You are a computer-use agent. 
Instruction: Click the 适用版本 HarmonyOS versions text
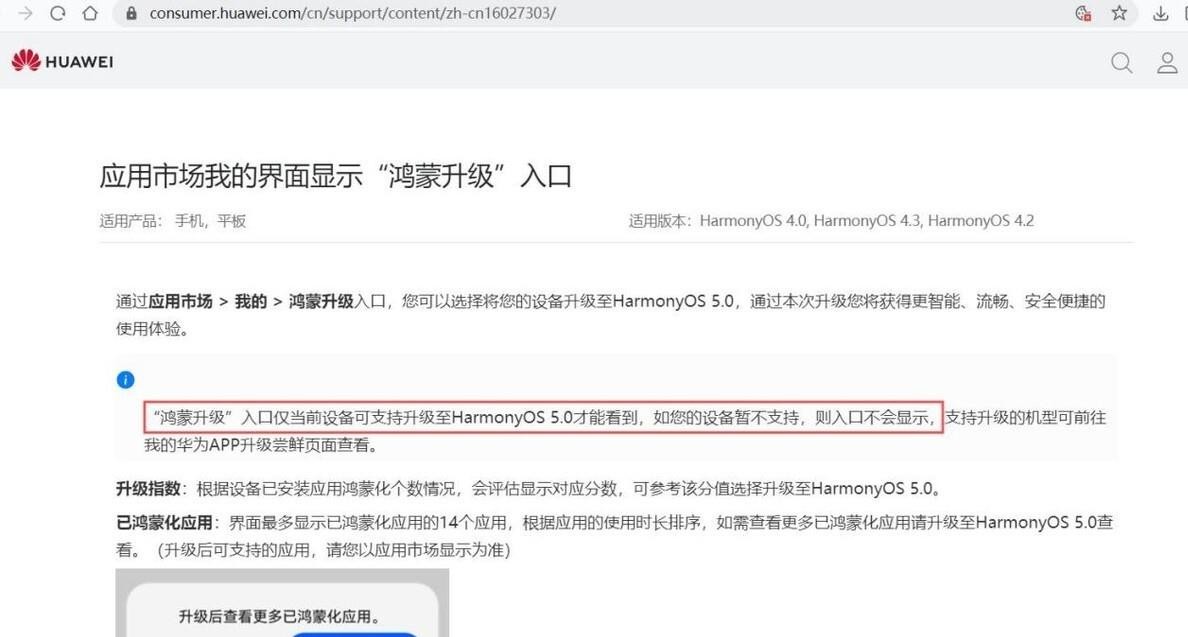click(831, 221)
